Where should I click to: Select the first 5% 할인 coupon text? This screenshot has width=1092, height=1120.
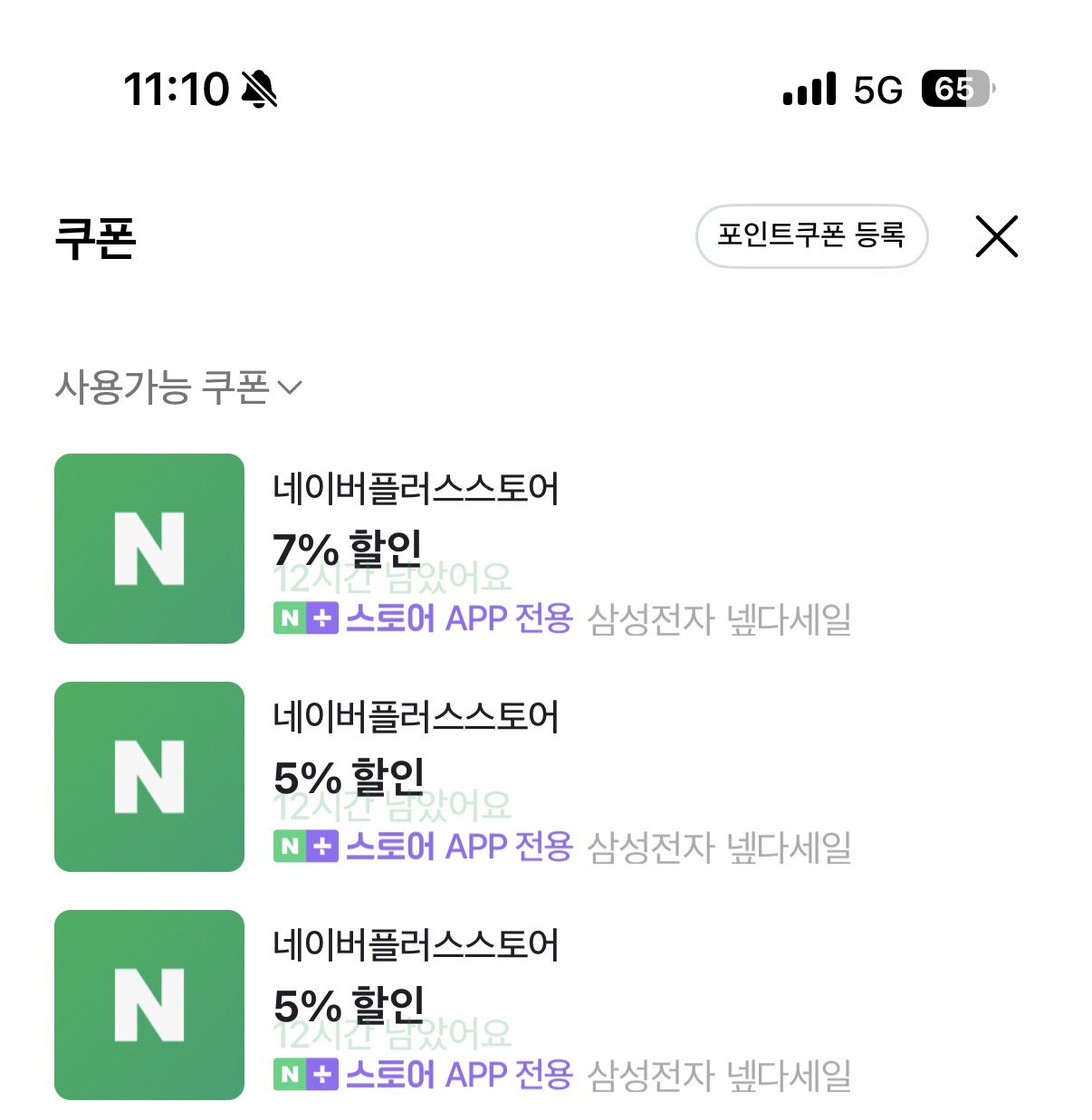349,777
